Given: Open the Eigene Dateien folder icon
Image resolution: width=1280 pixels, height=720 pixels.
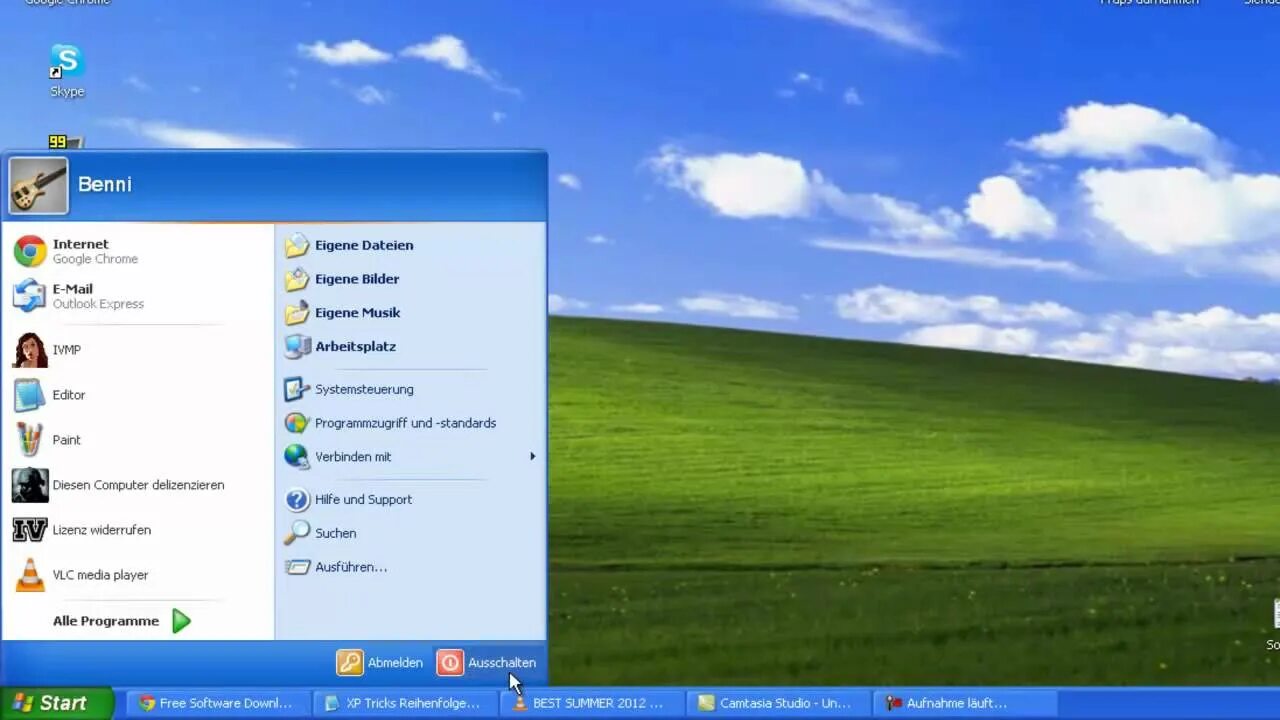Looking at the screenshot, I should click(297, 245).
